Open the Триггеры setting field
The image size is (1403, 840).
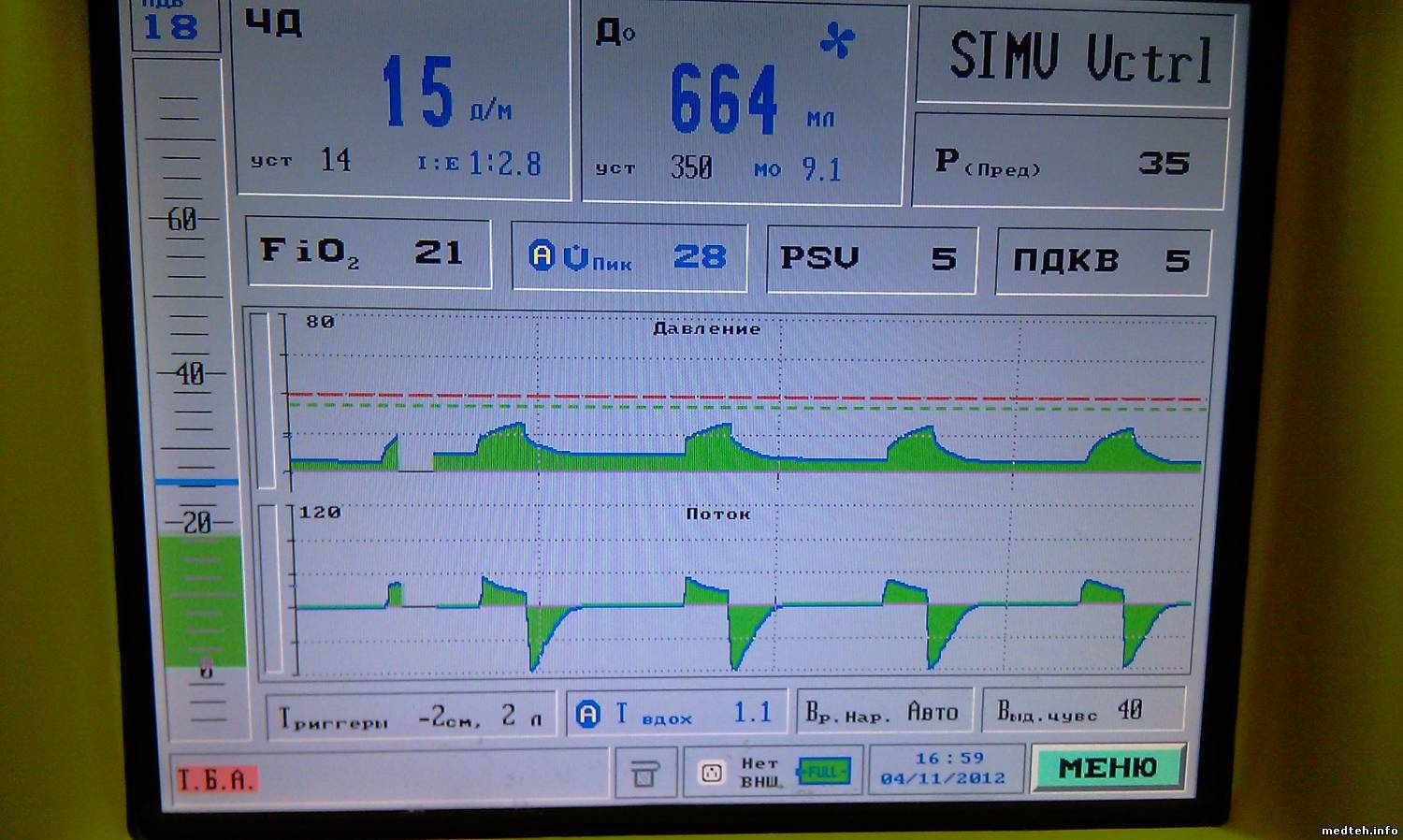[410, 717]
